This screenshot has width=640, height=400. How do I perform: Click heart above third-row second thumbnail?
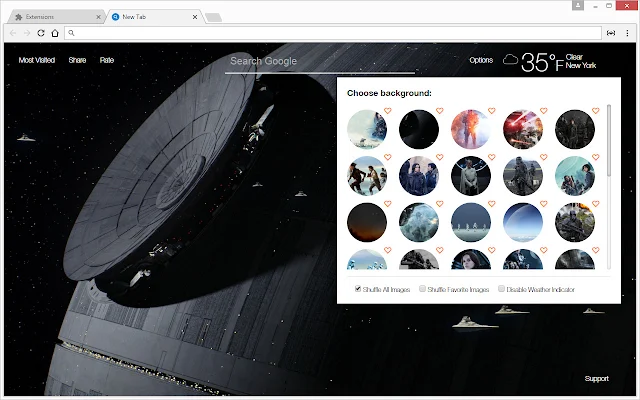coord(439,204)
